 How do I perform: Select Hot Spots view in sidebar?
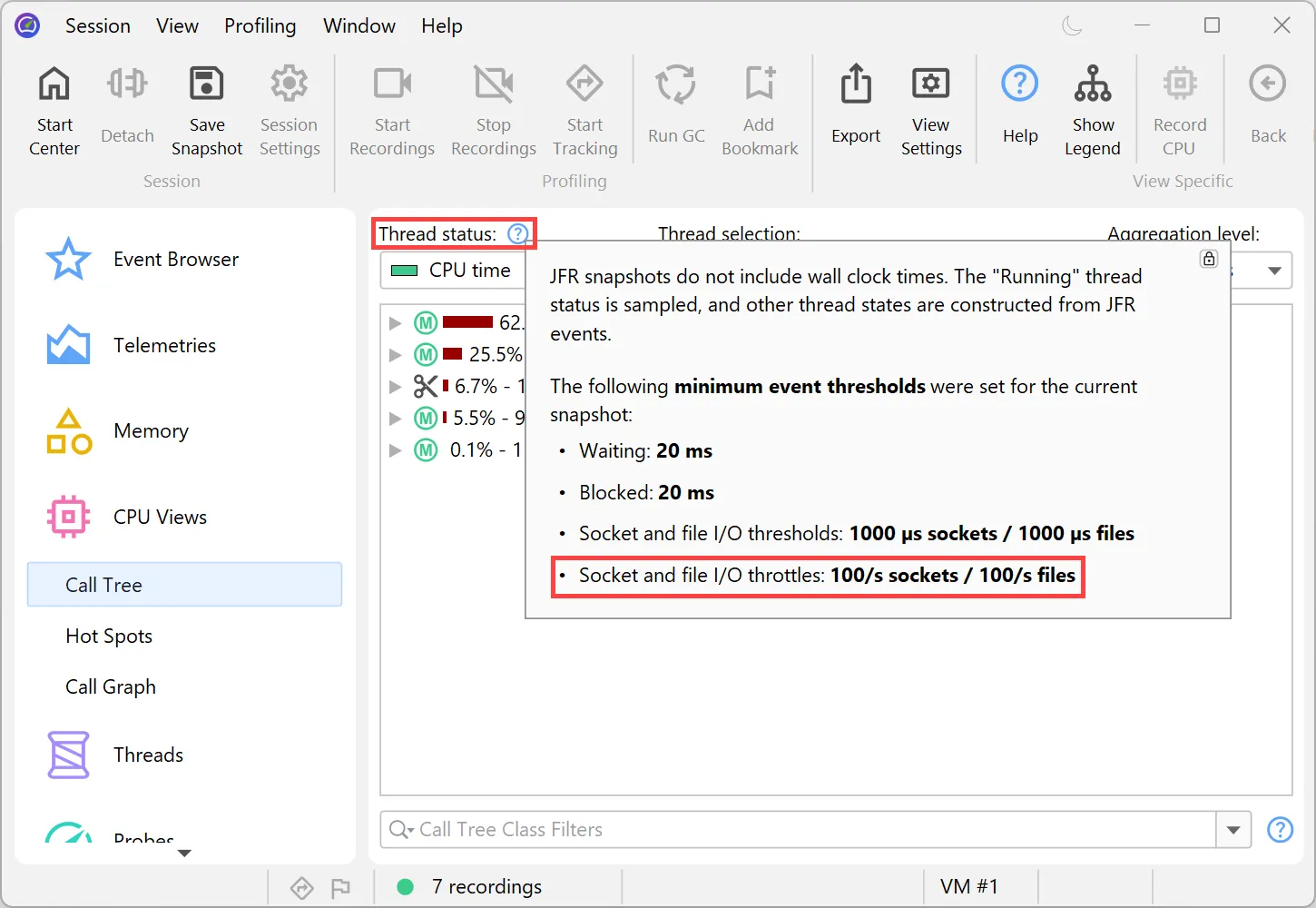click(x=109, y=636)
